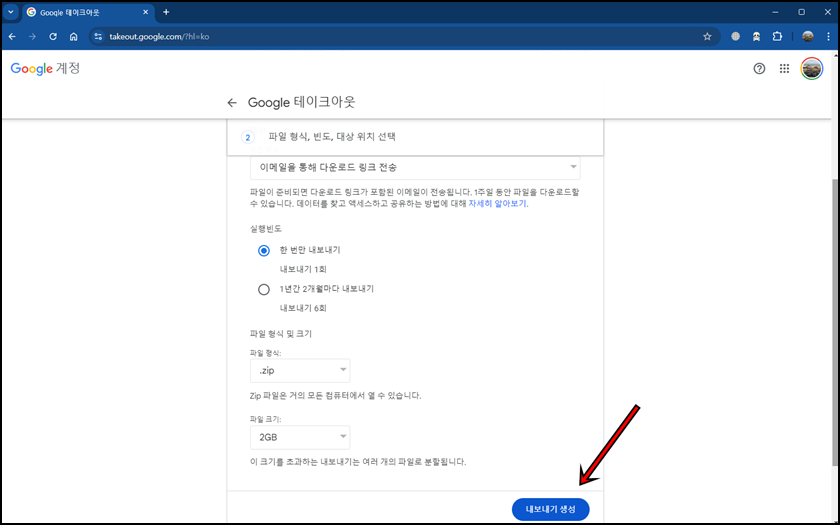Image resolution: width=840 pixels, height=525 pixels.
Task: Click the 파일 형식: label
Action: pos(265,353)
